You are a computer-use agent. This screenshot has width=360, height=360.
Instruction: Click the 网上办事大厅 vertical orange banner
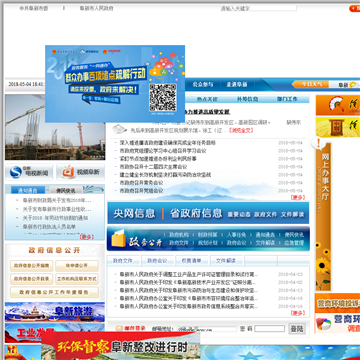coord(323,217)
